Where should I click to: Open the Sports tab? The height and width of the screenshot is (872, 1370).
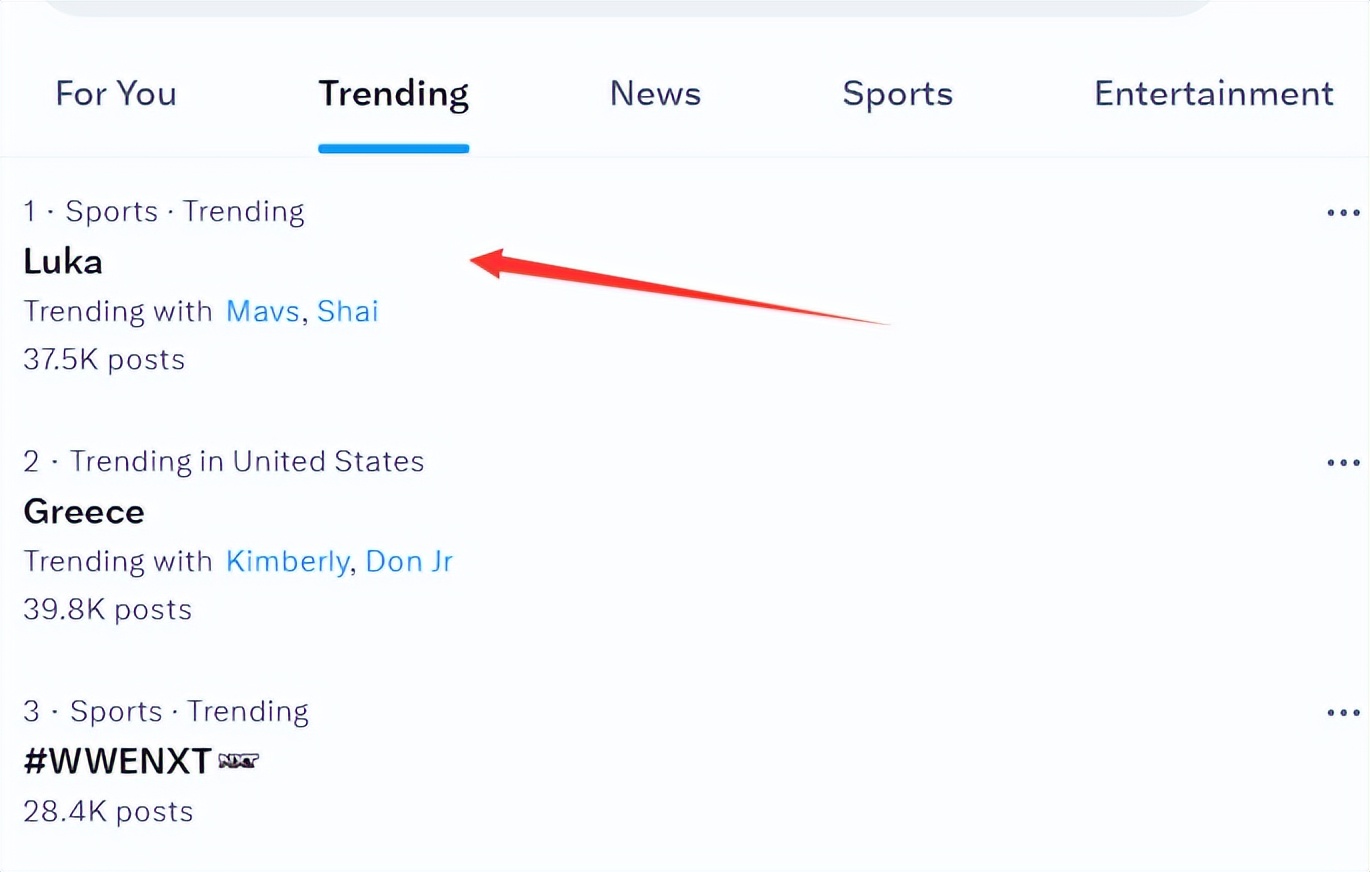[x=897, y=94]
